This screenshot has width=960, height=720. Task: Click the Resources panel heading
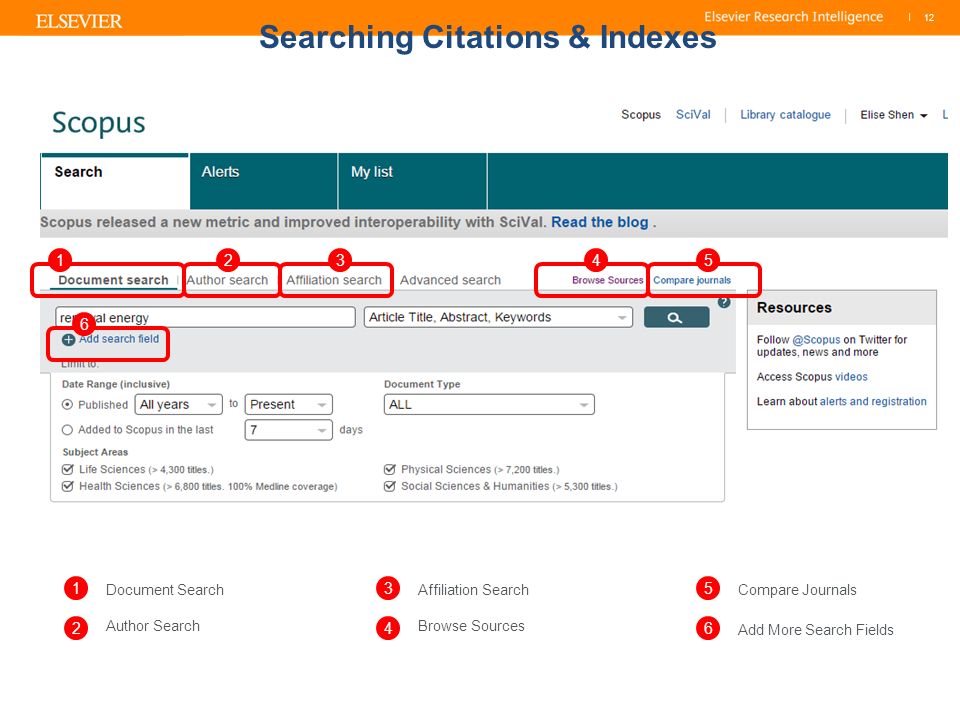click(794, 308)
